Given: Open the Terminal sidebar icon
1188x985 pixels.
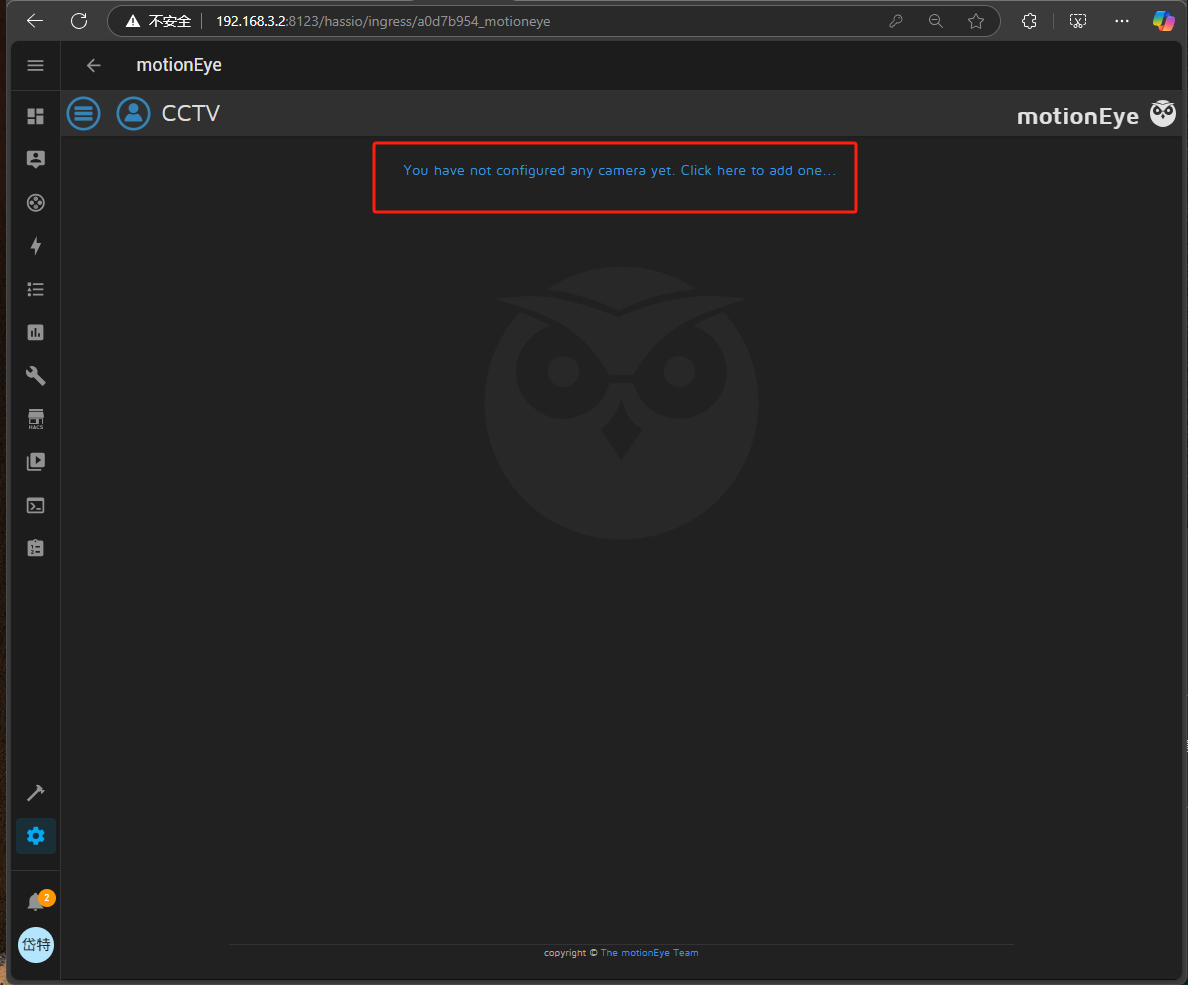Looking at the screenshot, I should click(36, 505).
